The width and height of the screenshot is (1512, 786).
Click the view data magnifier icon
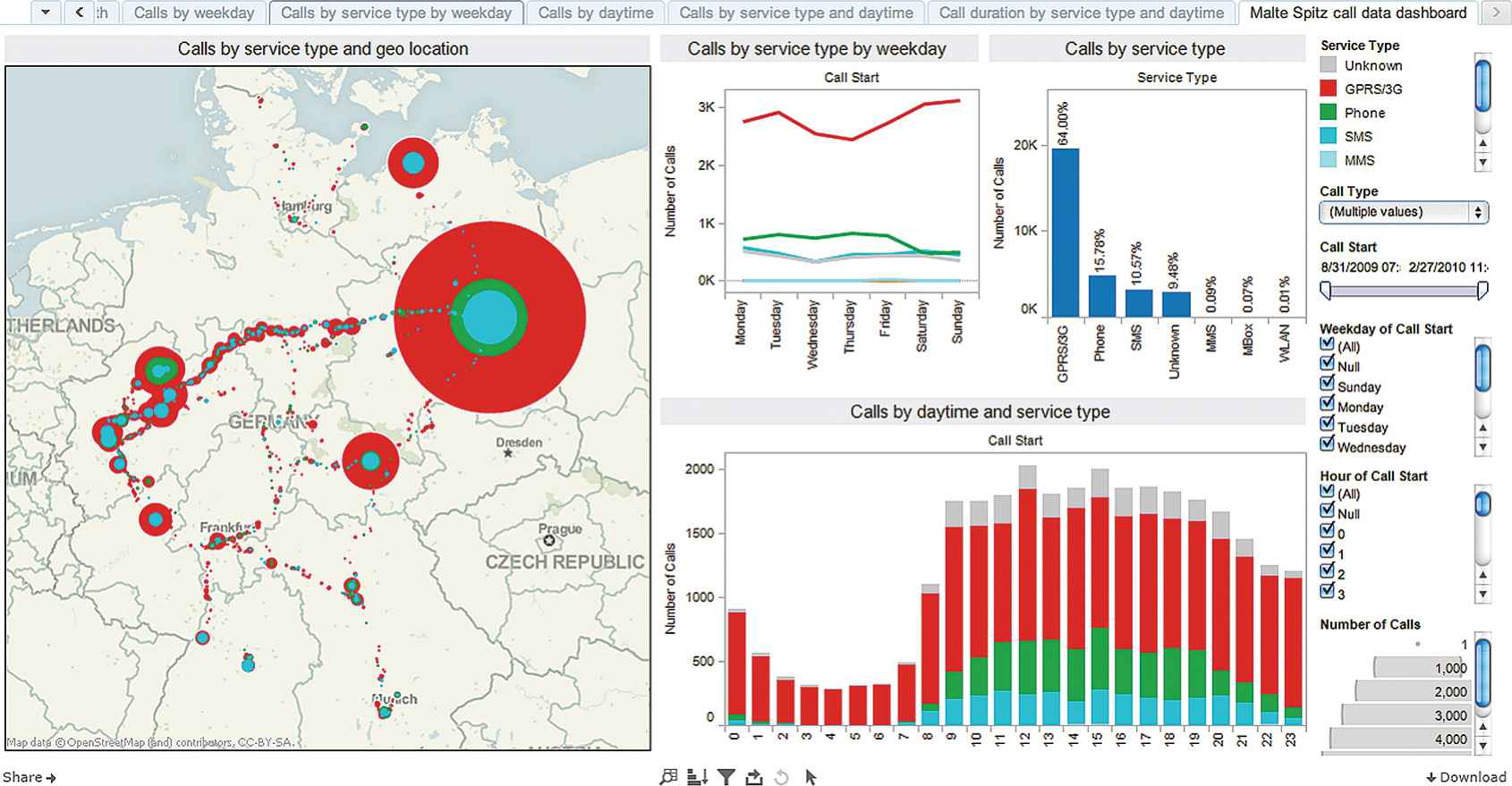click(x=668, y=777)
